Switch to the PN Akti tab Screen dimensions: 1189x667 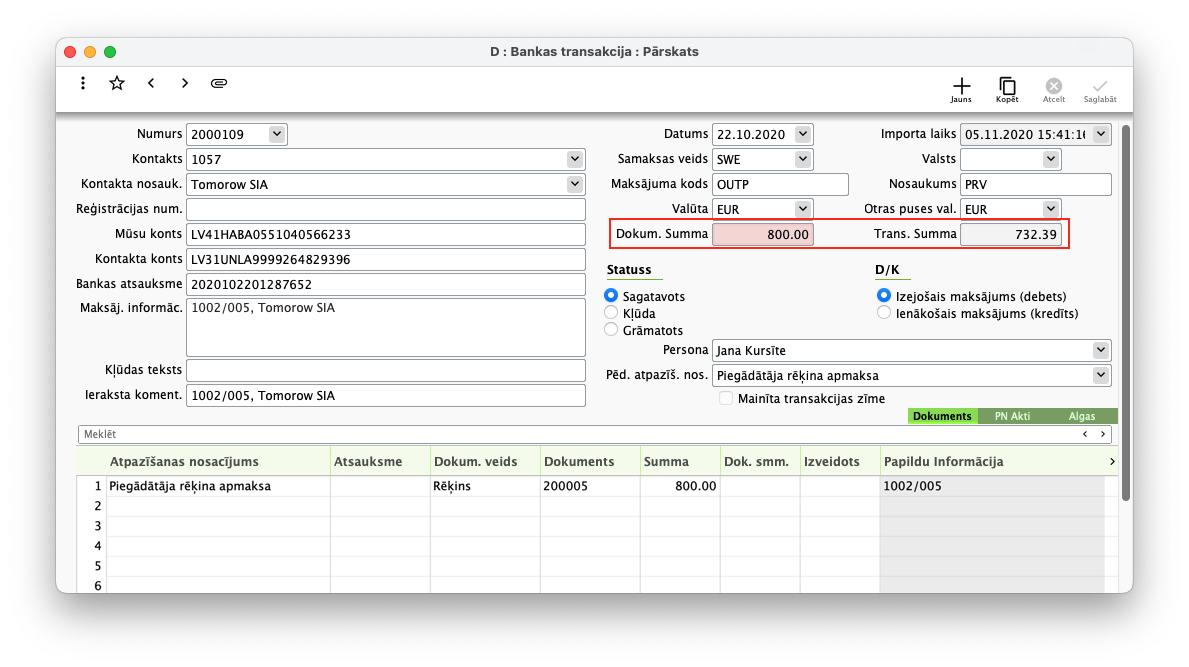[x=1012, y=416]
